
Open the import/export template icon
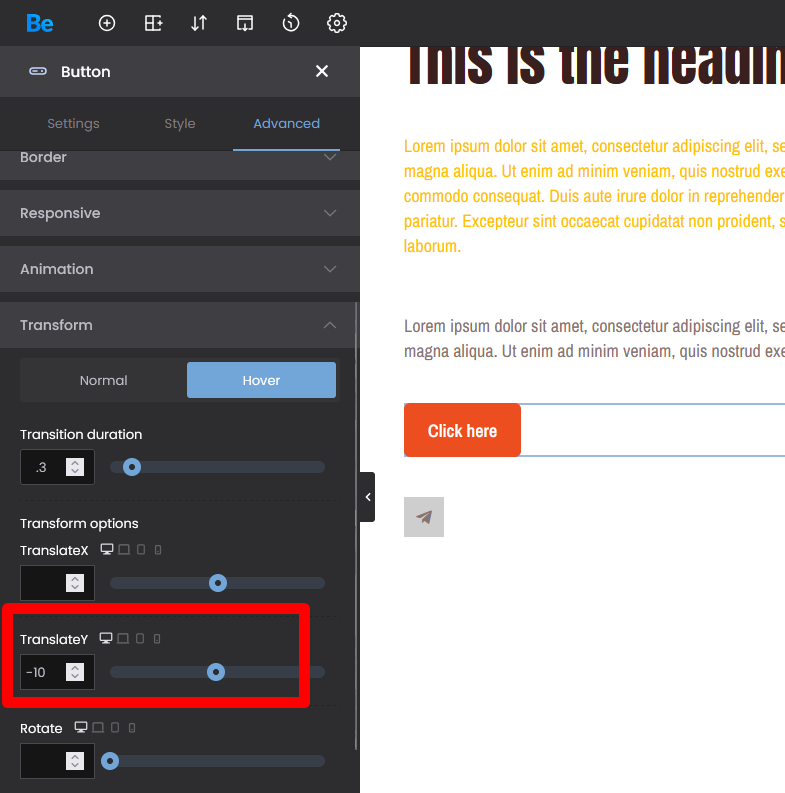coord(245,23)
